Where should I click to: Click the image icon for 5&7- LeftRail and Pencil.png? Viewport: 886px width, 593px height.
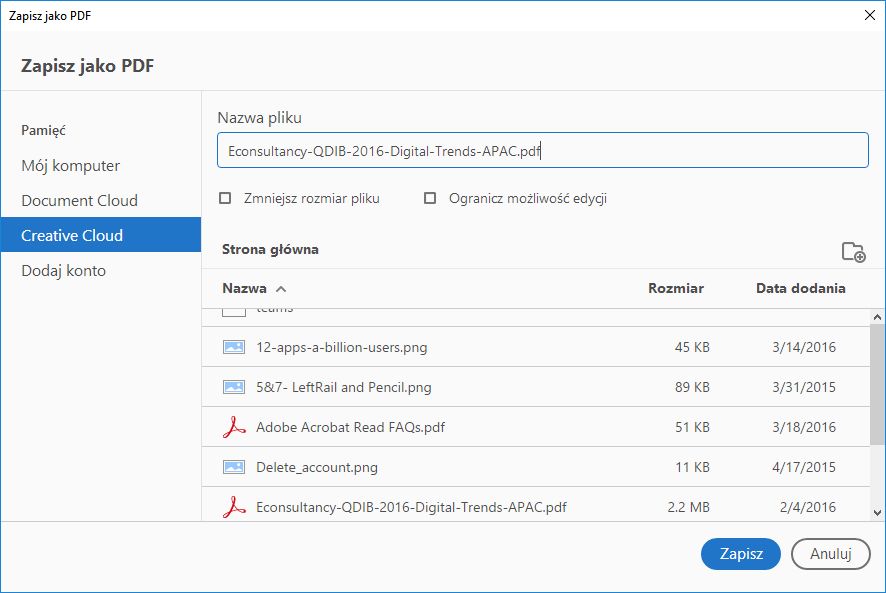point(234,387)
